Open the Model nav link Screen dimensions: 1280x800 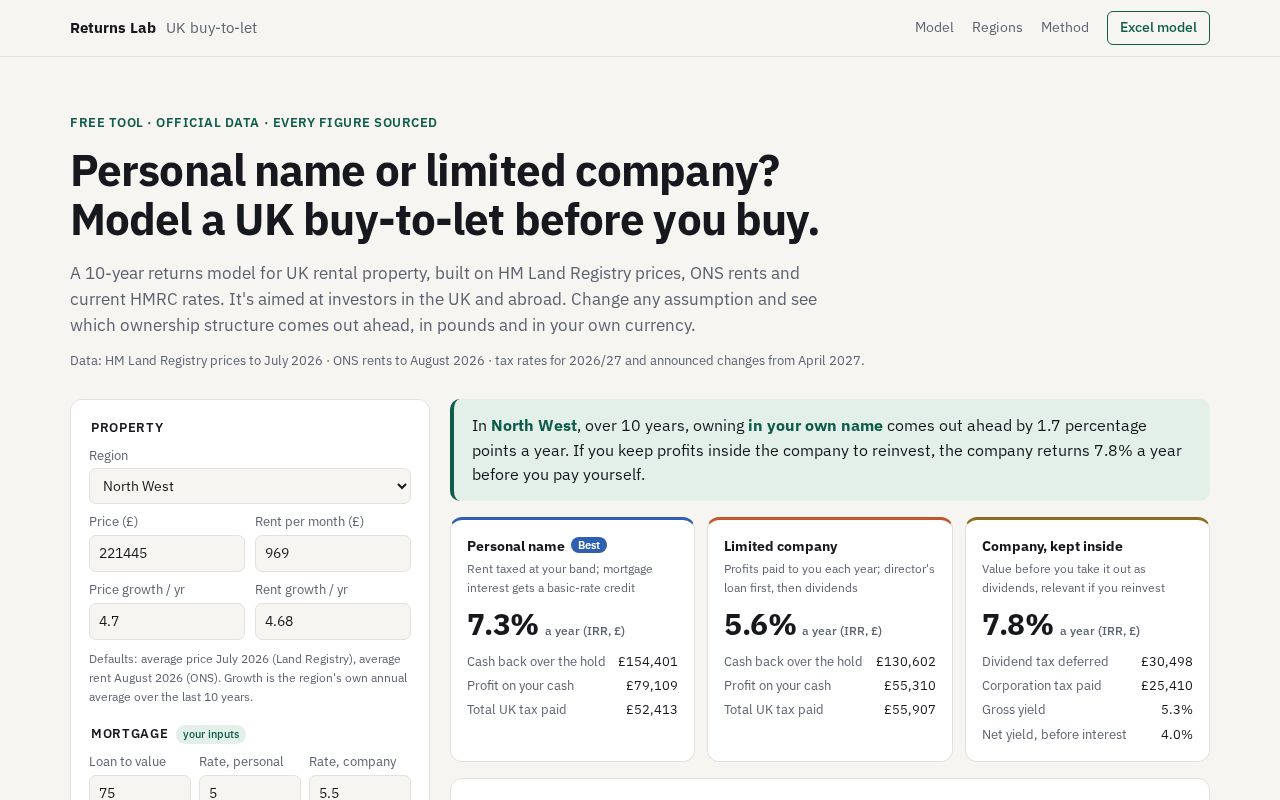pyautogui.click(x=934, y=28)
